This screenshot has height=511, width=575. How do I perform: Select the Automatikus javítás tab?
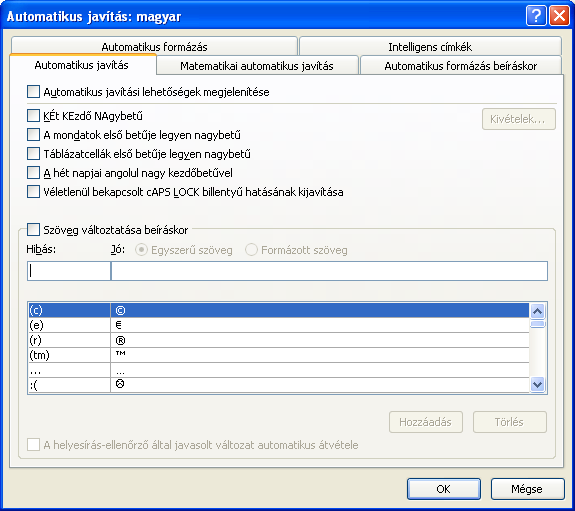click(x=82, y=65)
